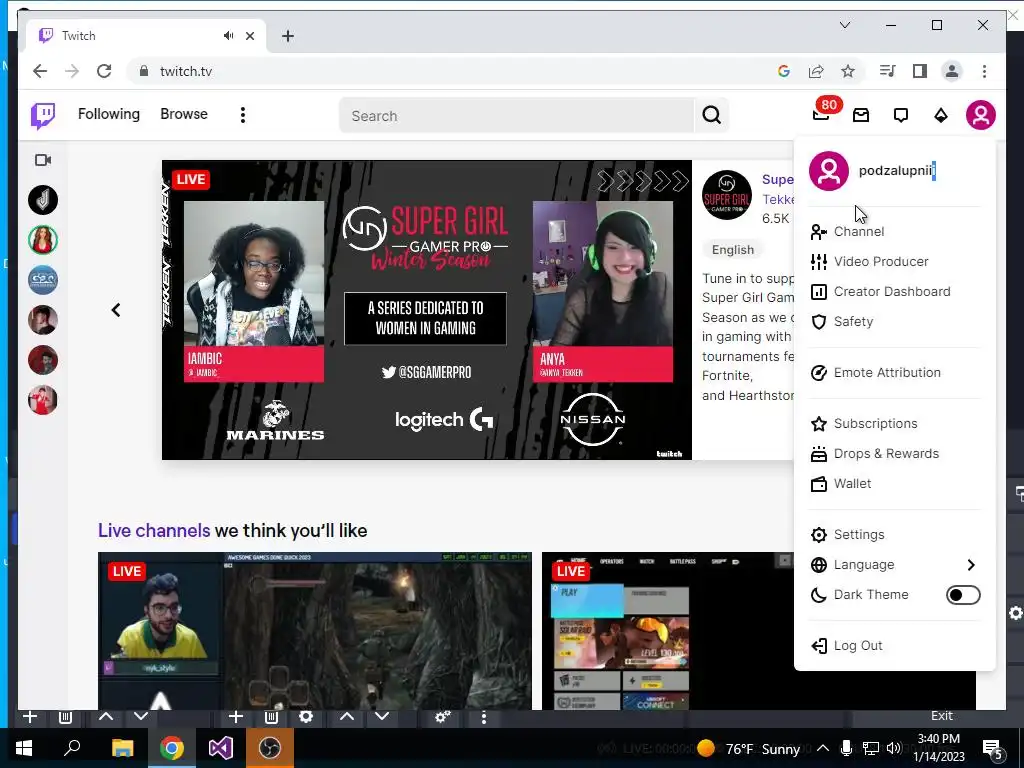This screenshot has width=1024, height=768.
Task: Click the twitch.tv address bar
Action: click(x=451, y=71)
